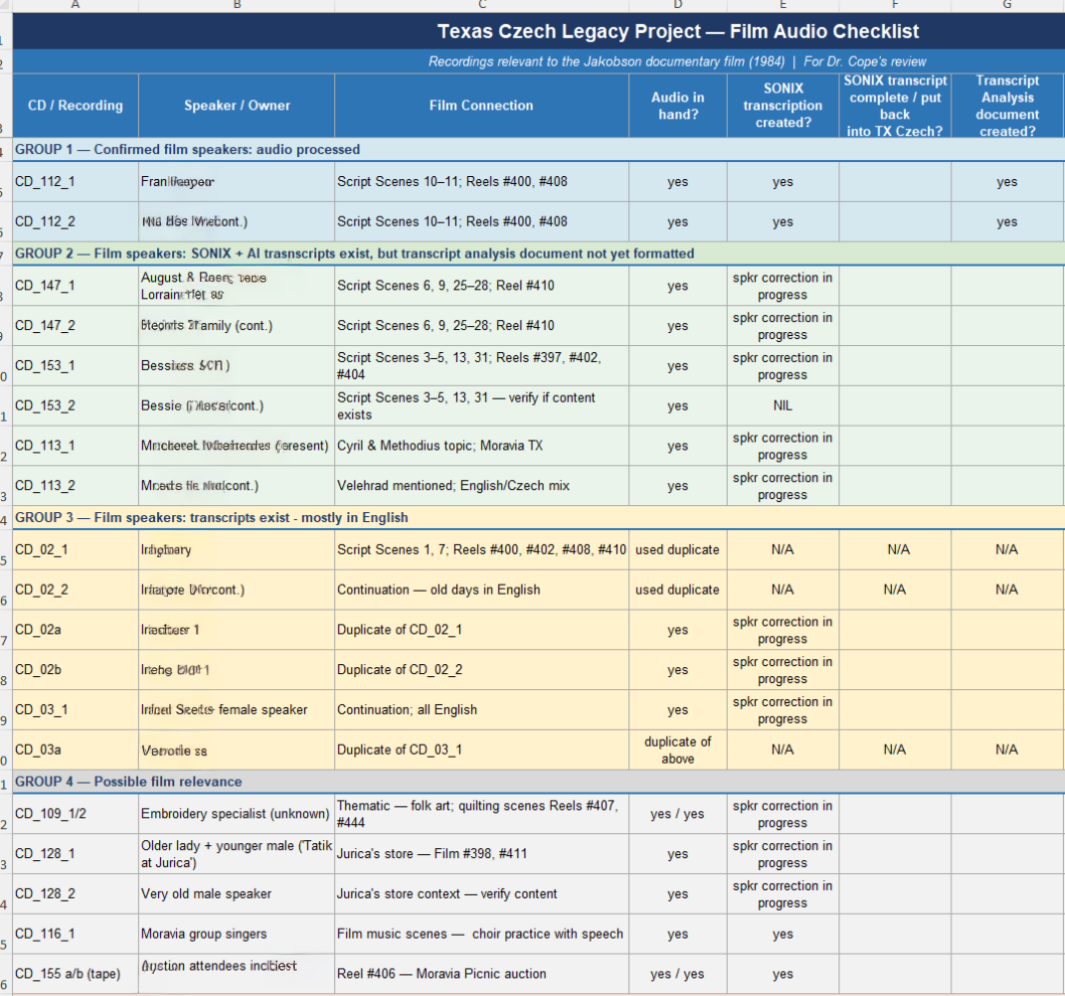Select cell CD_153_2
The width and height of the screenshot is (1065, 996).
[75, 406]
